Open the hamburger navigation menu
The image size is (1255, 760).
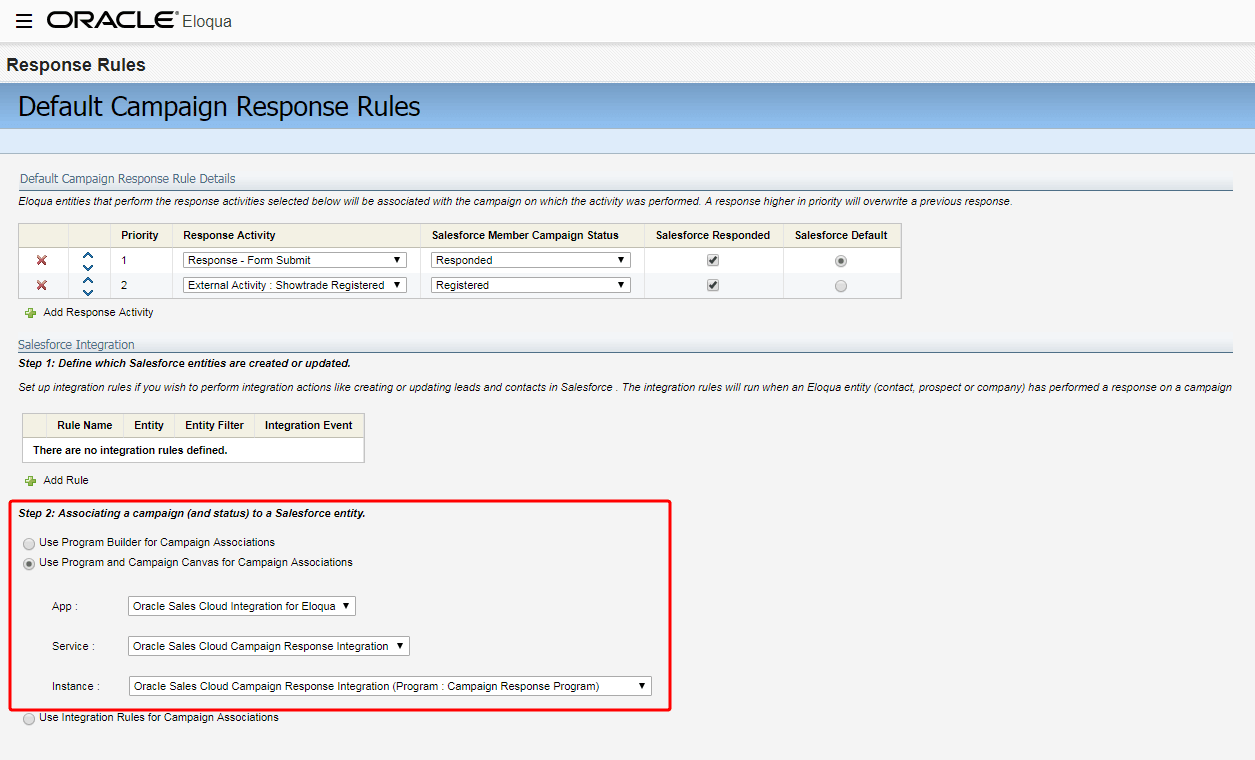pyautogui.click(x=23, y=20)
